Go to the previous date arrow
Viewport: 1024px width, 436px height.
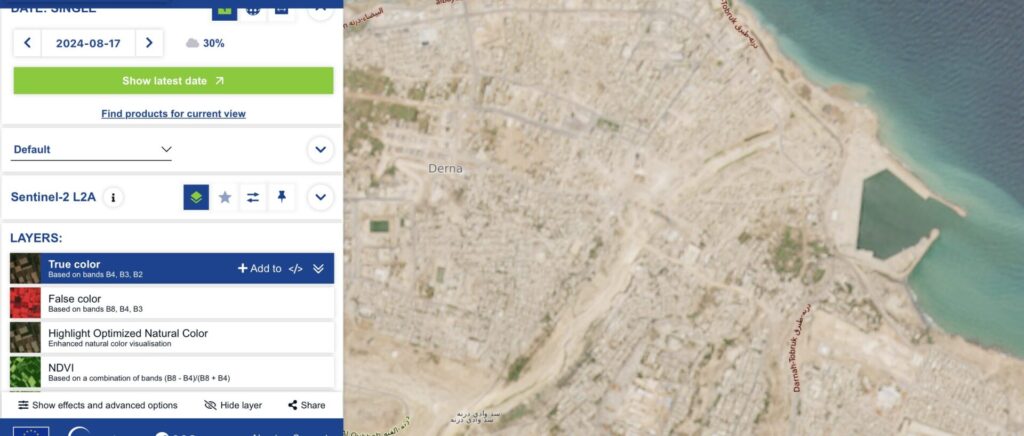pos(27,43)
